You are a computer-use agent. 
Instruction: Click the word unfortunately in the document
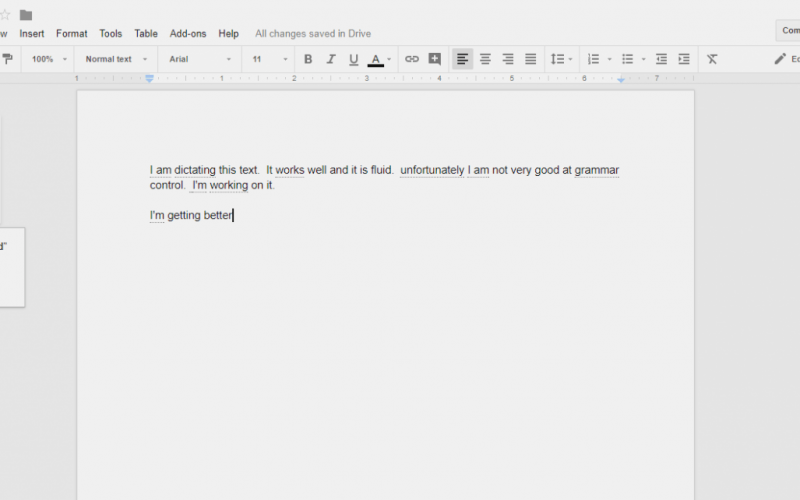point(432,170)
